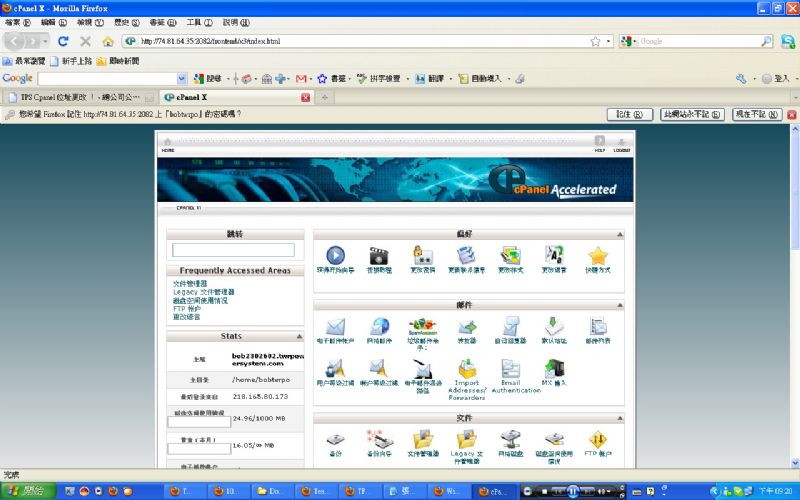Open the Disk Space Usage icon

554,439
